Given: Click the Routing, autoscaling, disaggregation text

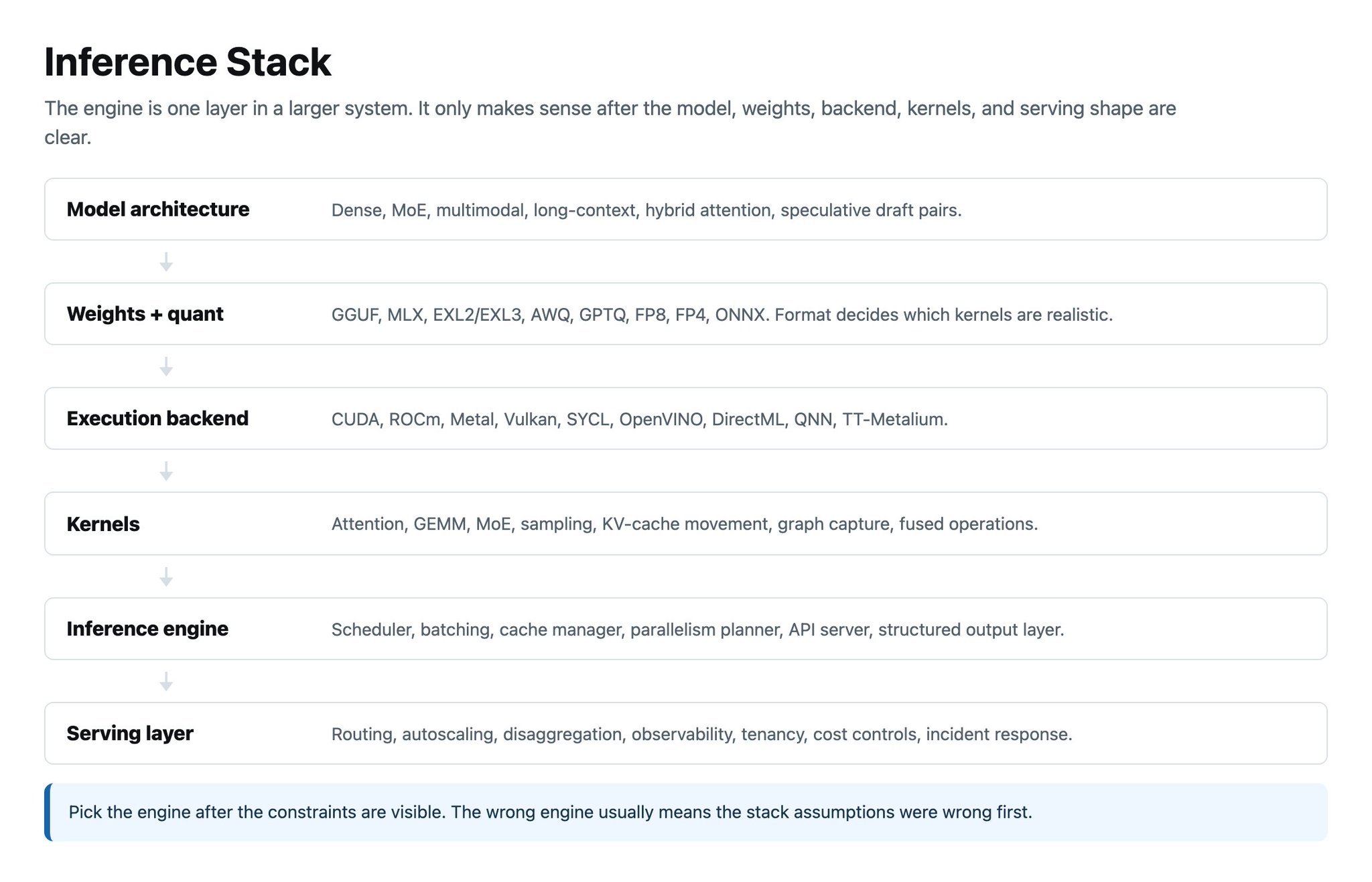Looking at the screenshot, I should (x=702, y=734).
